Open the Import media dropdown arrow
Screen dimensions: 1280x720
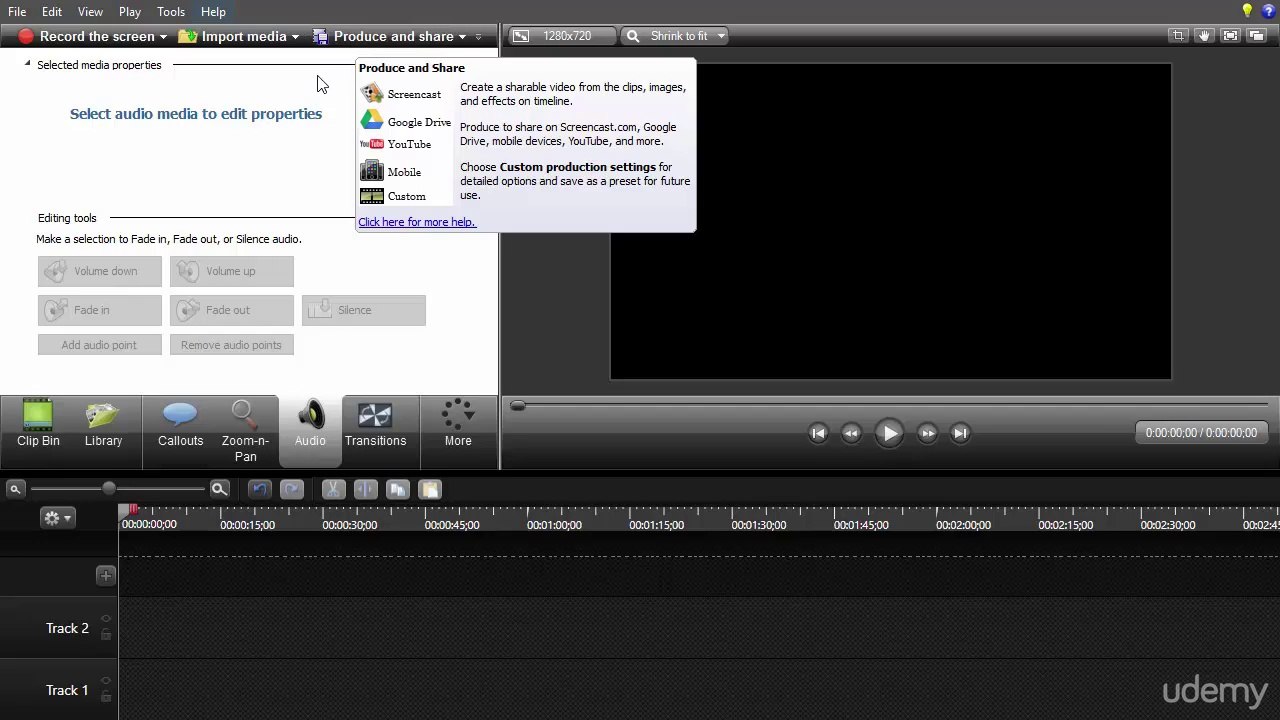point(295,37)
